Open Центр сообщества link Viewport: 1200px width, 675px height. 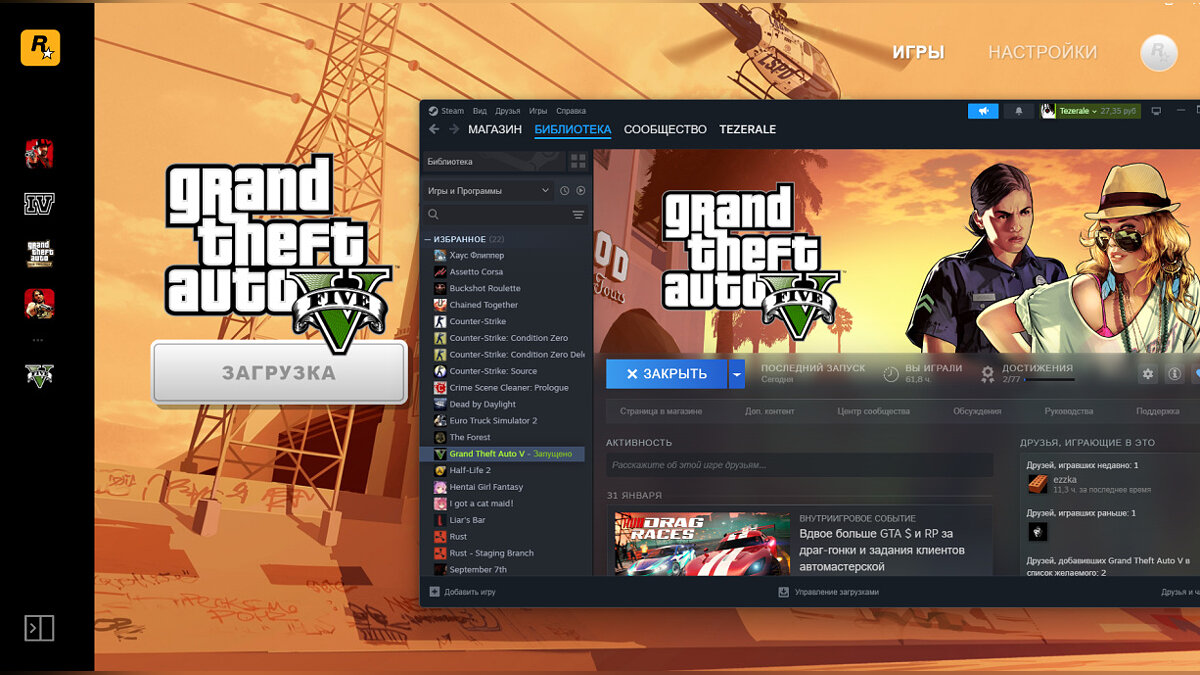tap(873, 411)
